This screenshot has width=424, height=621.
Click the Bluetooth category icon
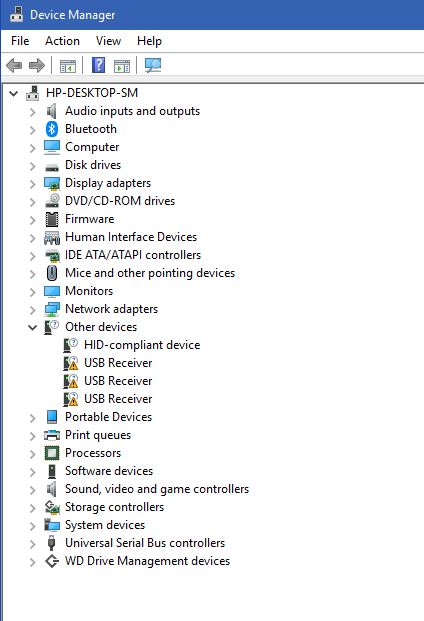(52, 129)
